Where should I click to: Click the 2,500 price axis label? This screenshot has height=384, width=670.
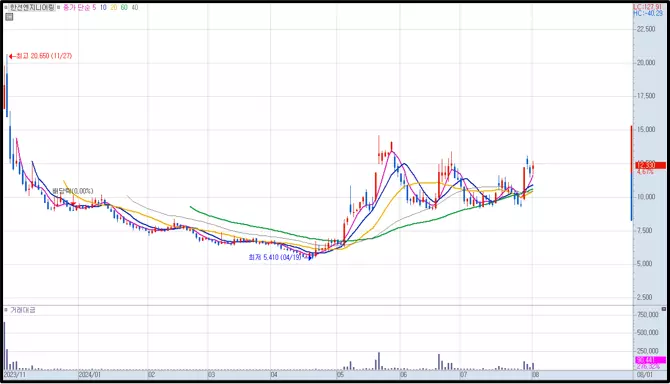coord(646,297)
